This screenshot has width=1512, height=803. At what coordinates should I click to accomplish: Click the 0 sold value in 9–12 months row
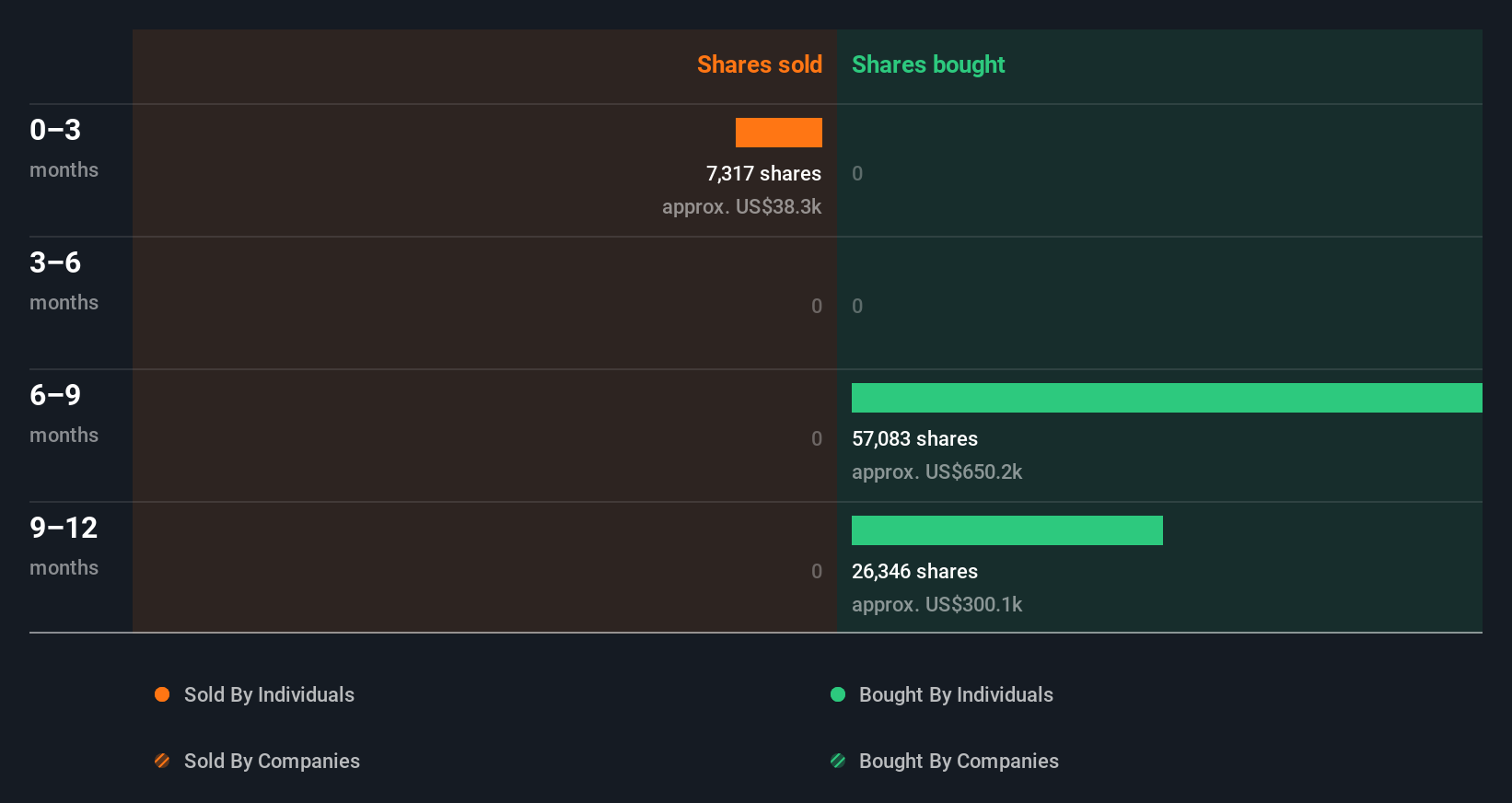click(x=817, y=571)
